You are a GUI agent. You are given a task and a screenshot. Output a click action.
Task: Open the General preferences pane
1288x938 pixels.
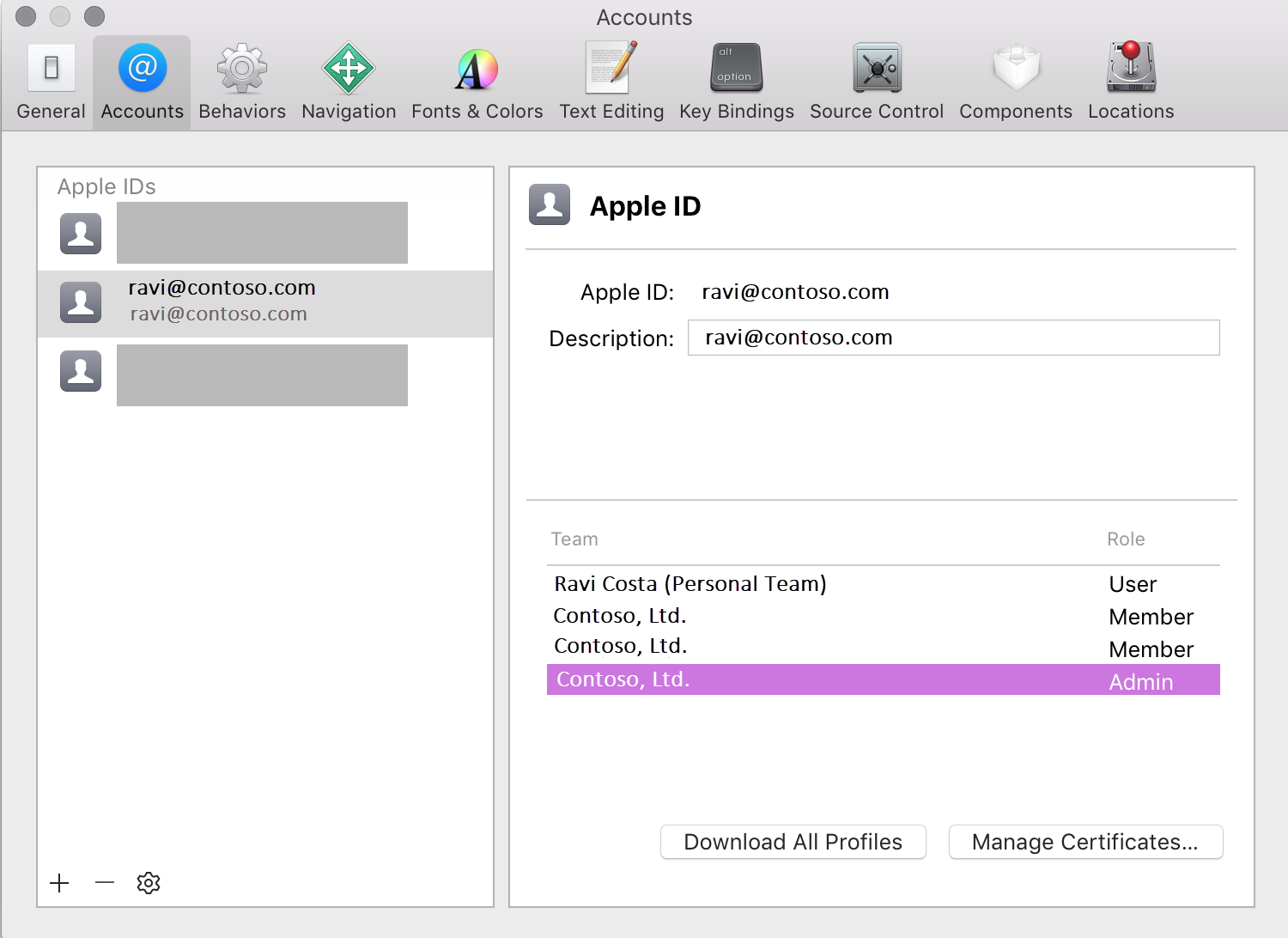pyautogui.click(x=51, y=82)
